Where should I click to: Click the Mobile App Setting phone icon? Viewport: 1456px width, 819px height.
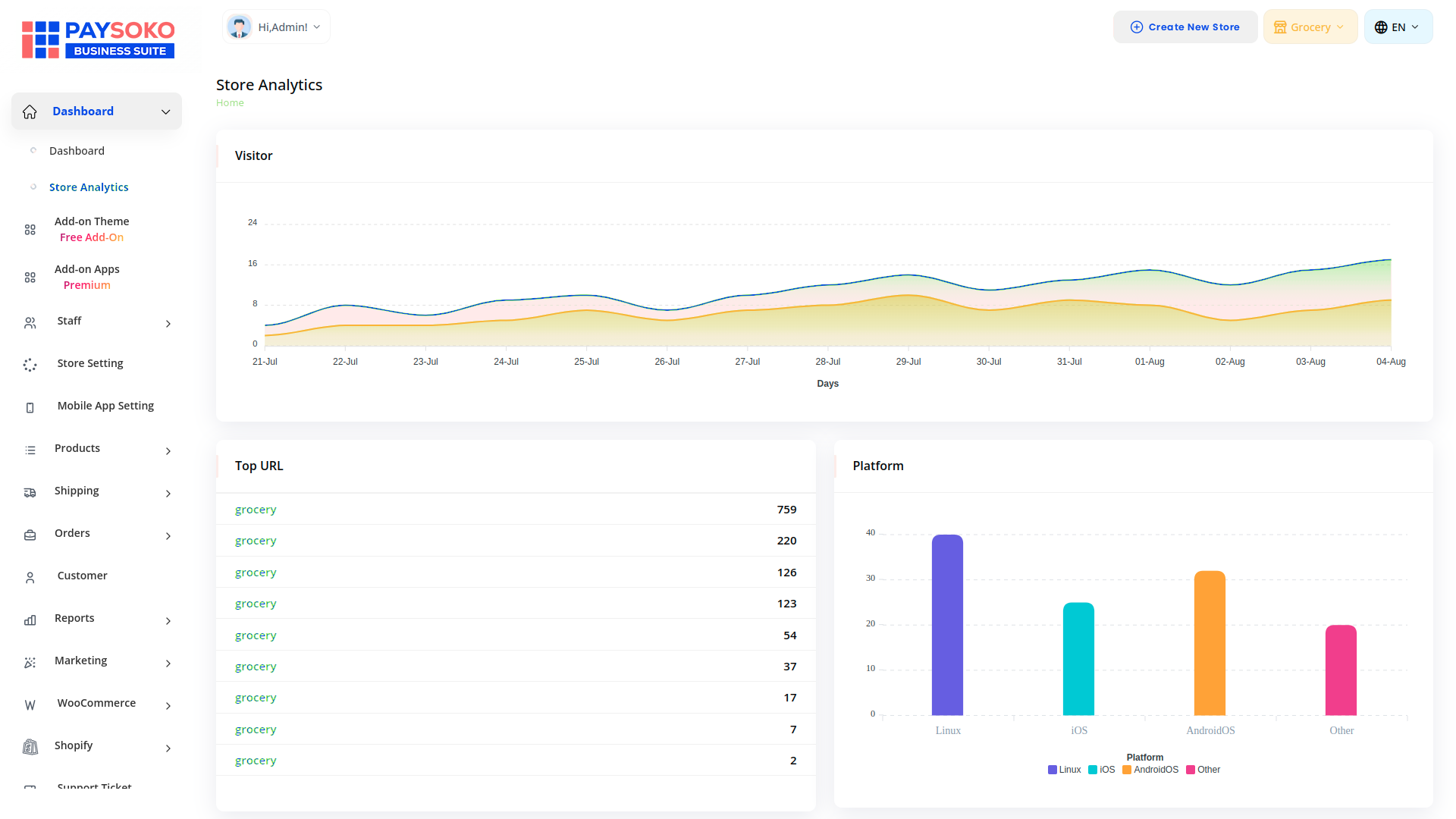[30, 408]
